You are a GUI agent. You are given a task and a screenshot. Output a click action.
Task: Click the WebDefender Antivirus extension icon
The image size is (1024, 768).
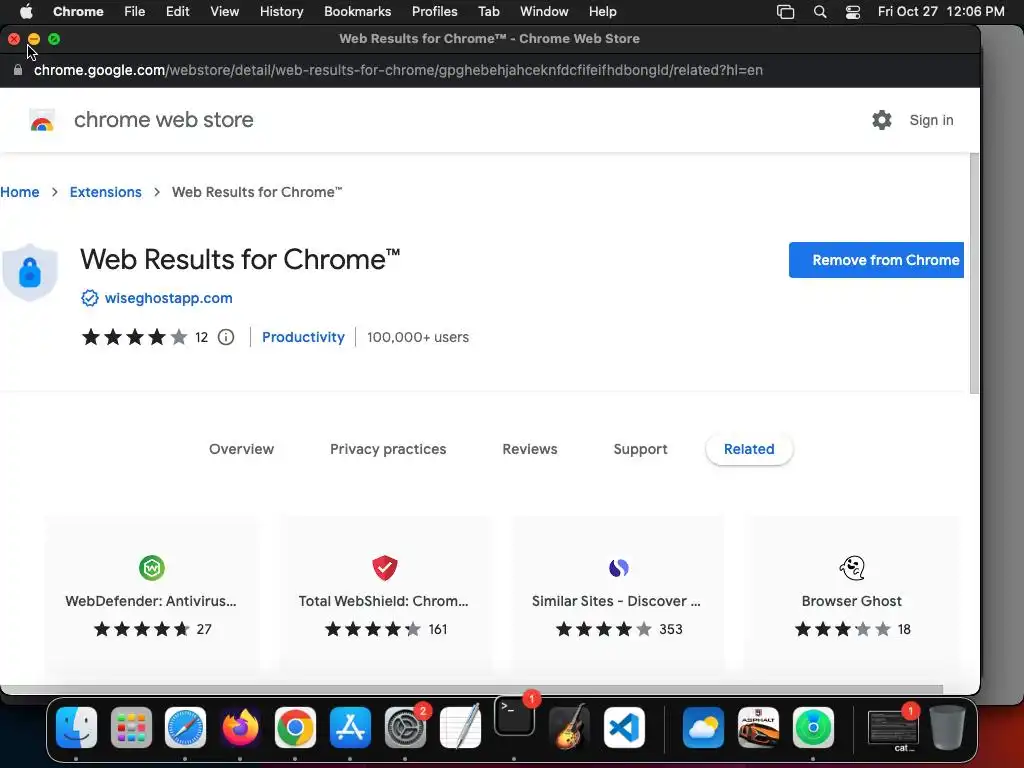coord(152,568)
